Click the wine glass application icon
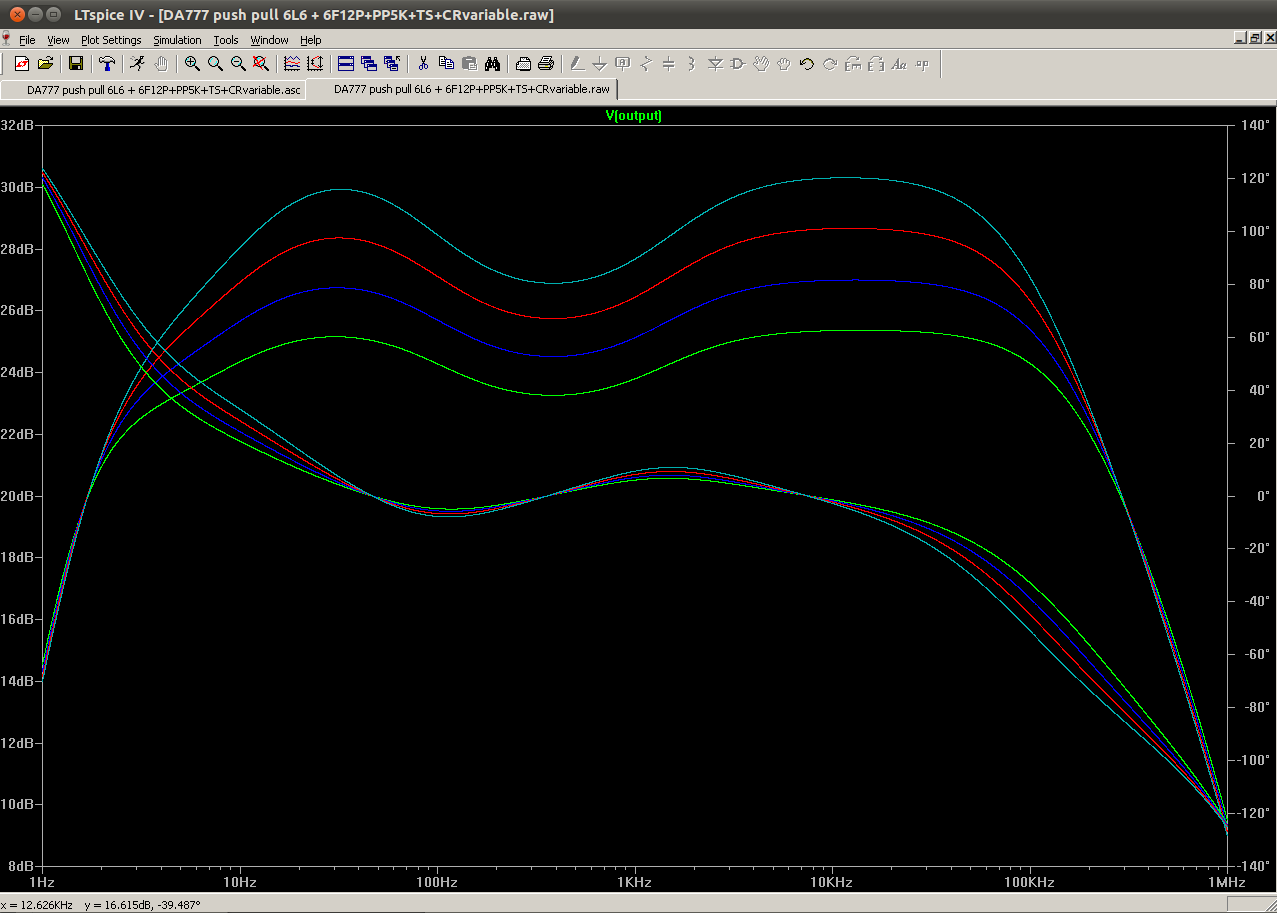This screenshot has width=1277, height=913. [x=7, y=39]
